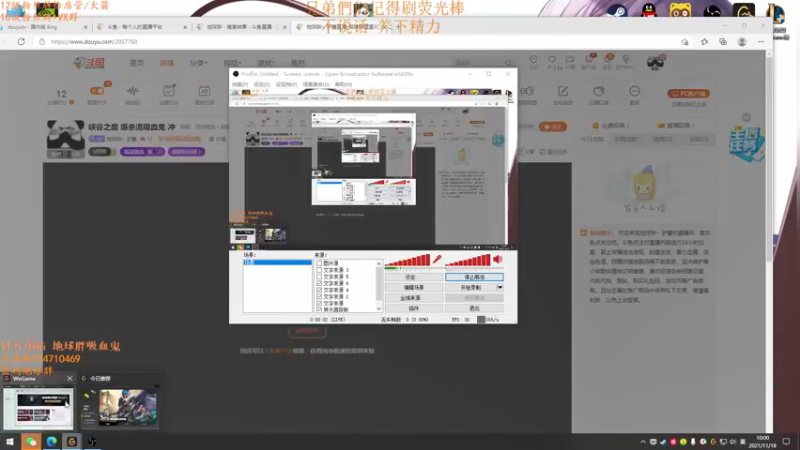Open the browser profile icon
Screen dimensions: 800x450
coord(742,42)
